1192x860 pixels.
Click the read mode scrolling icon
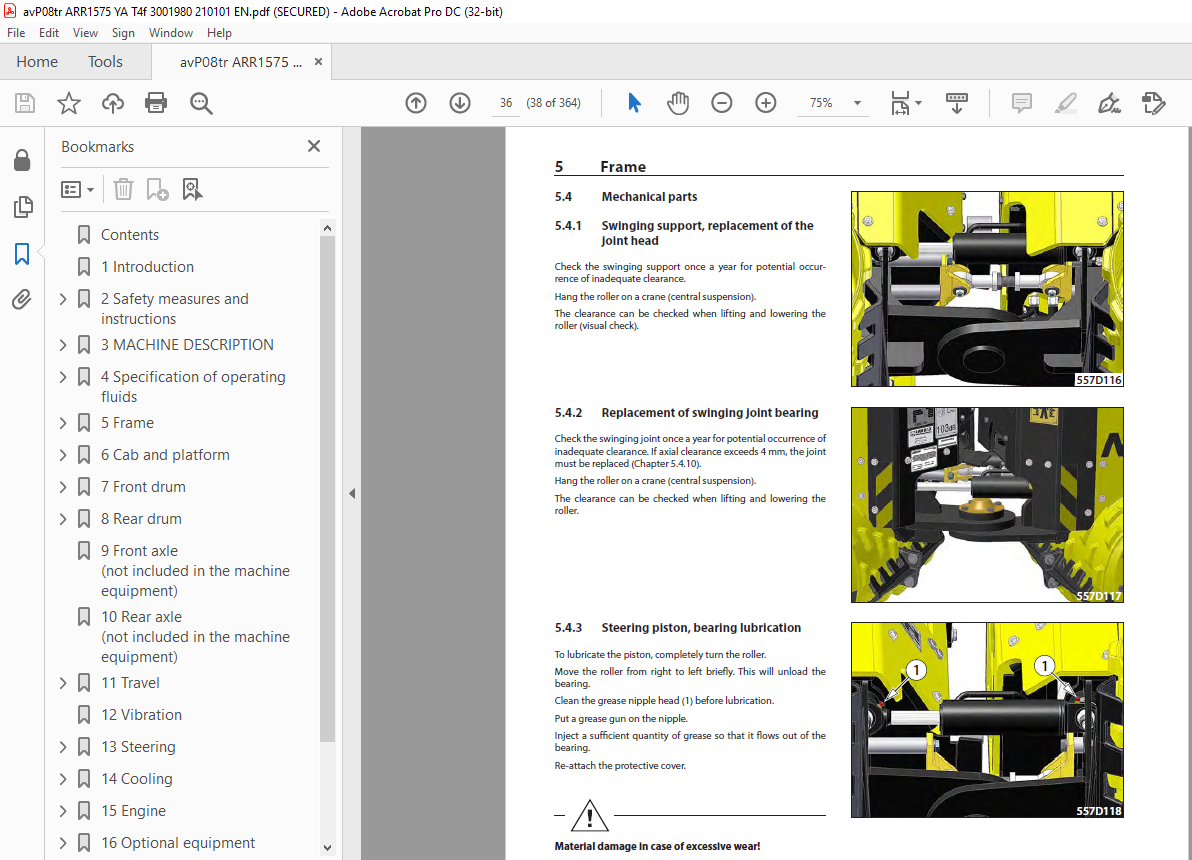point(956,103)
